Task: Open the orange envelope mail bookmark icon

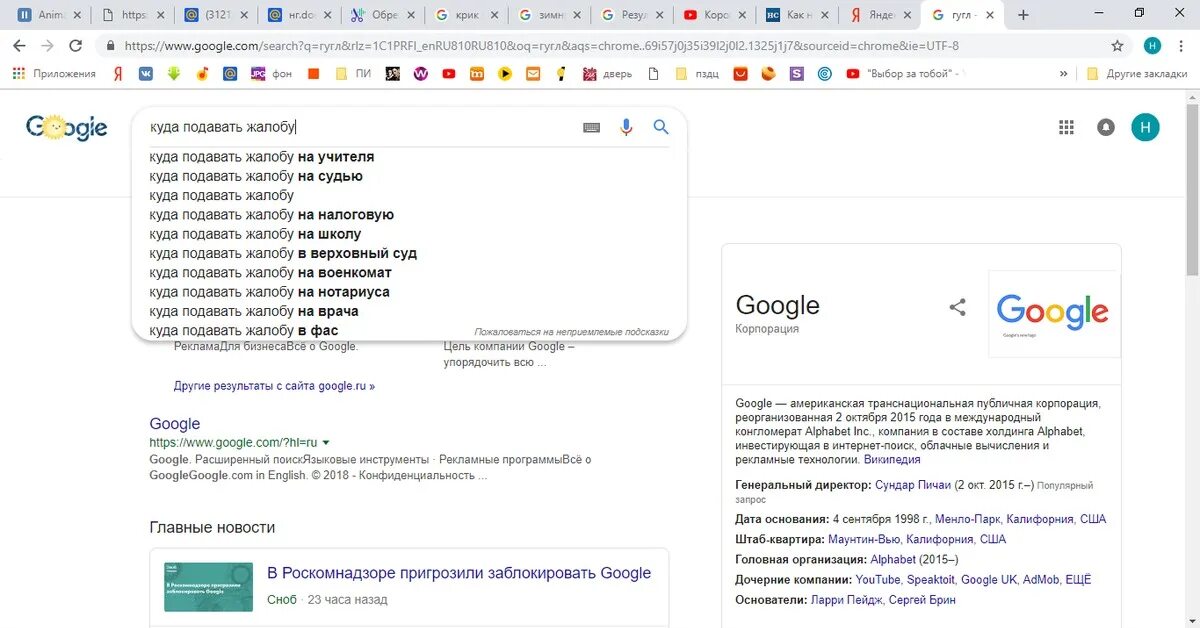Action: click(533, 73)
